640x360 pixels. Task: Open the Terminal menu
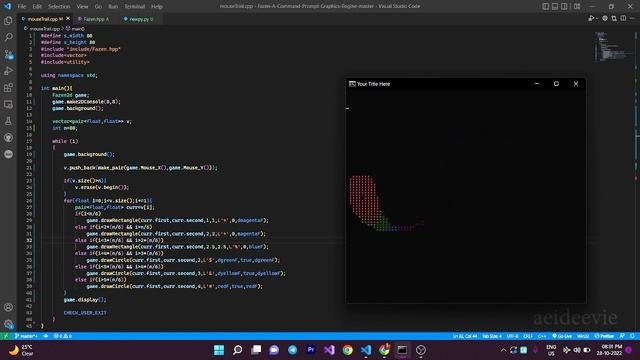point(134,7)
